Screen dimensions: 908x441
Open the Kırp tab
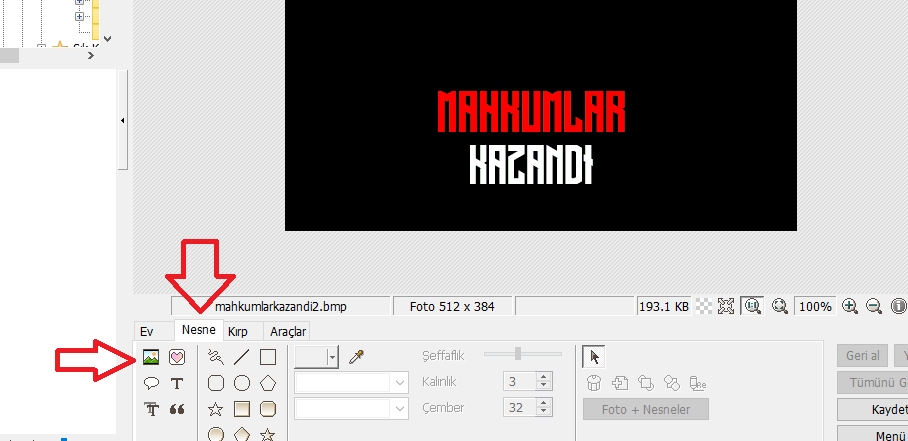(237, 332)
